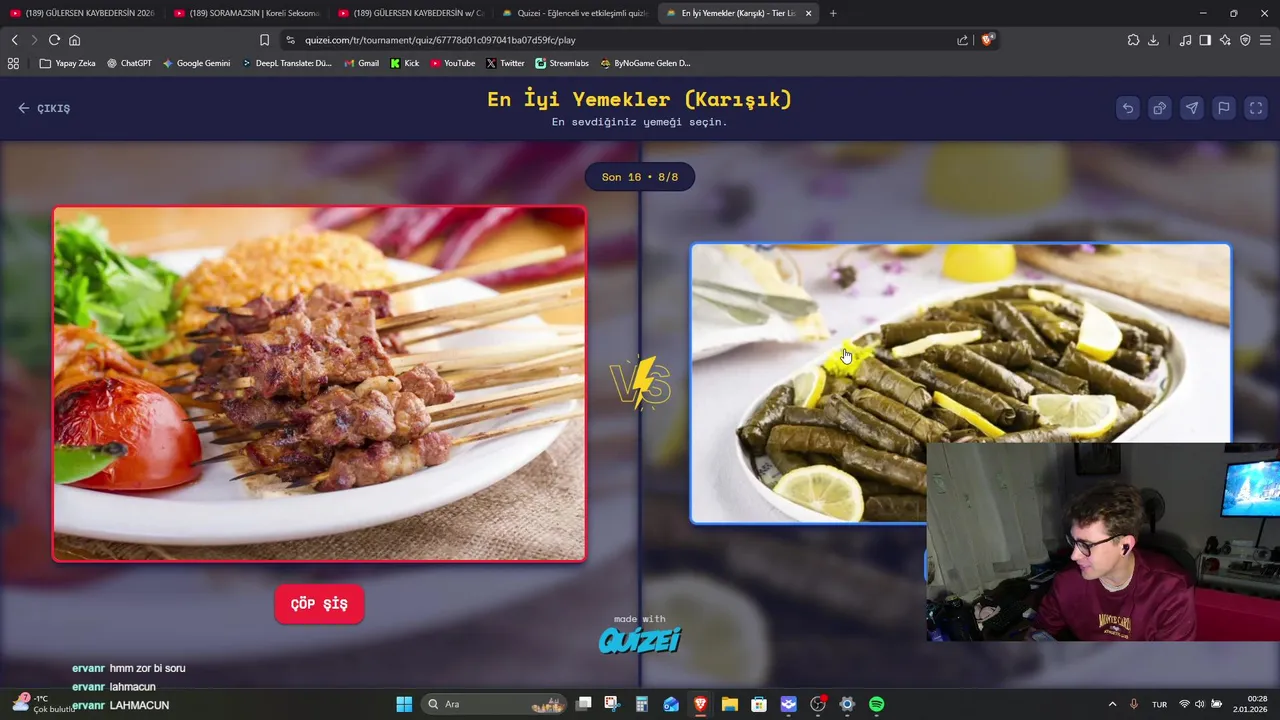Open the YouTube bookmark
This screenshot has width=1280, height=720.
453,63
